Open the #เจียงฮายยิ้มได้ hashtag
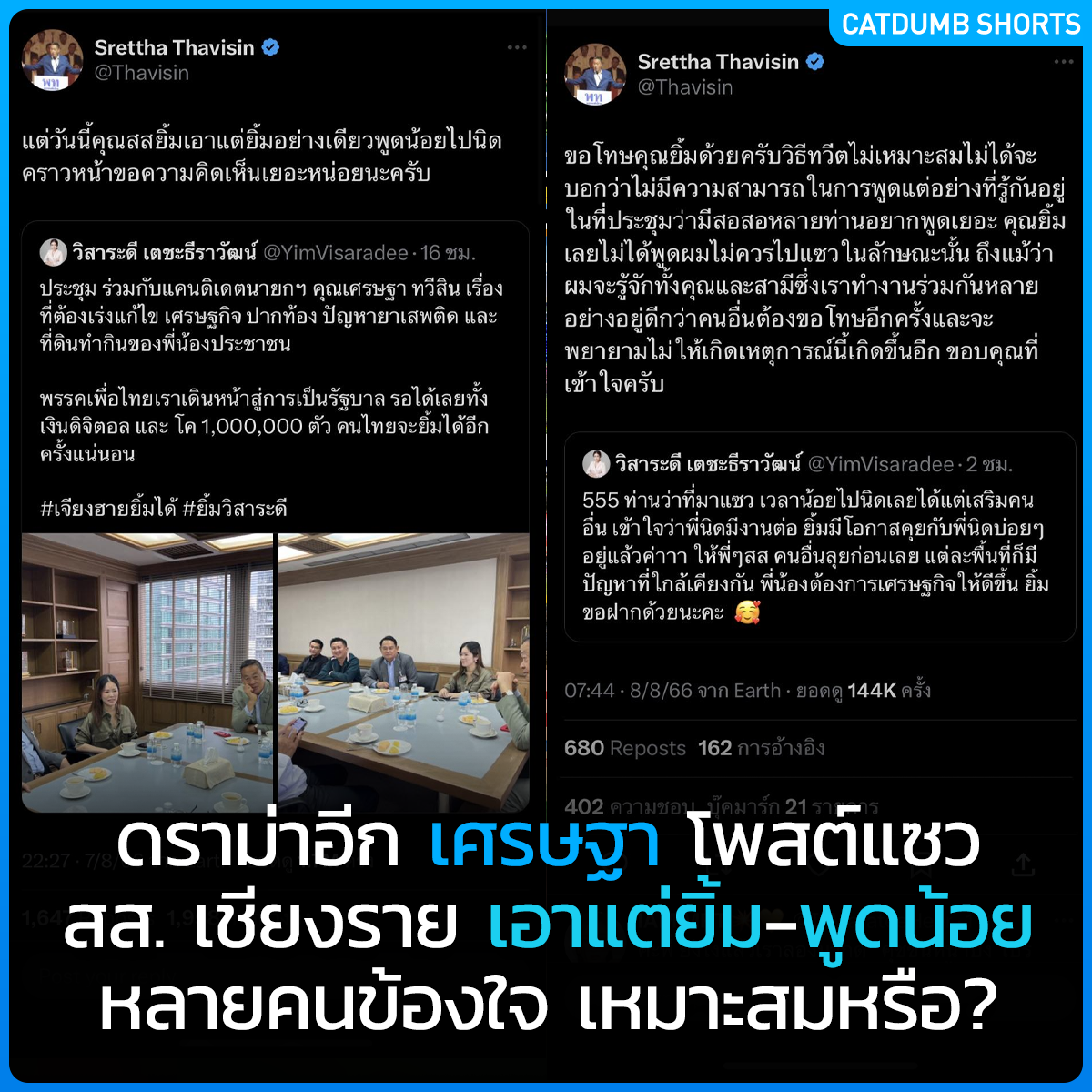 tap(107, 508)
